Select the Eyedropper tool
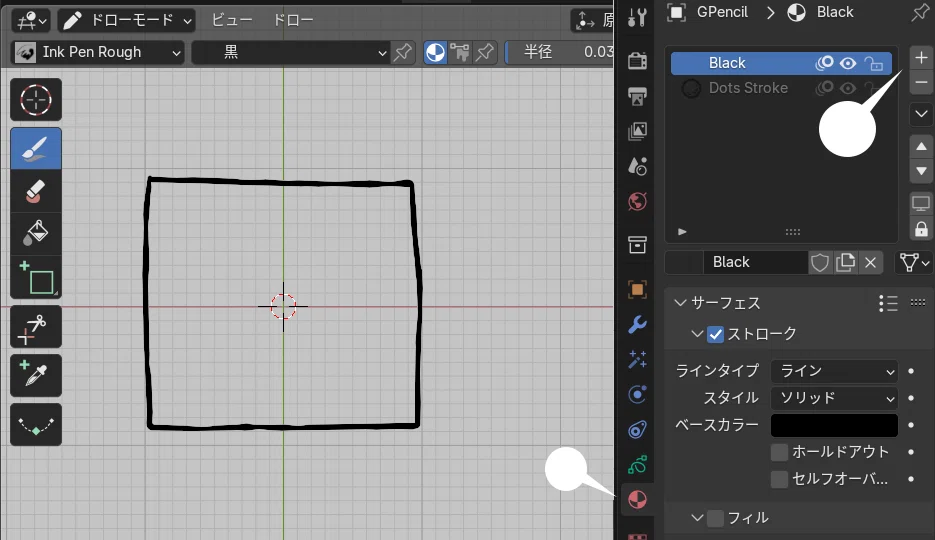Screen dimensions: 935x540 click(x=36, y=375)
